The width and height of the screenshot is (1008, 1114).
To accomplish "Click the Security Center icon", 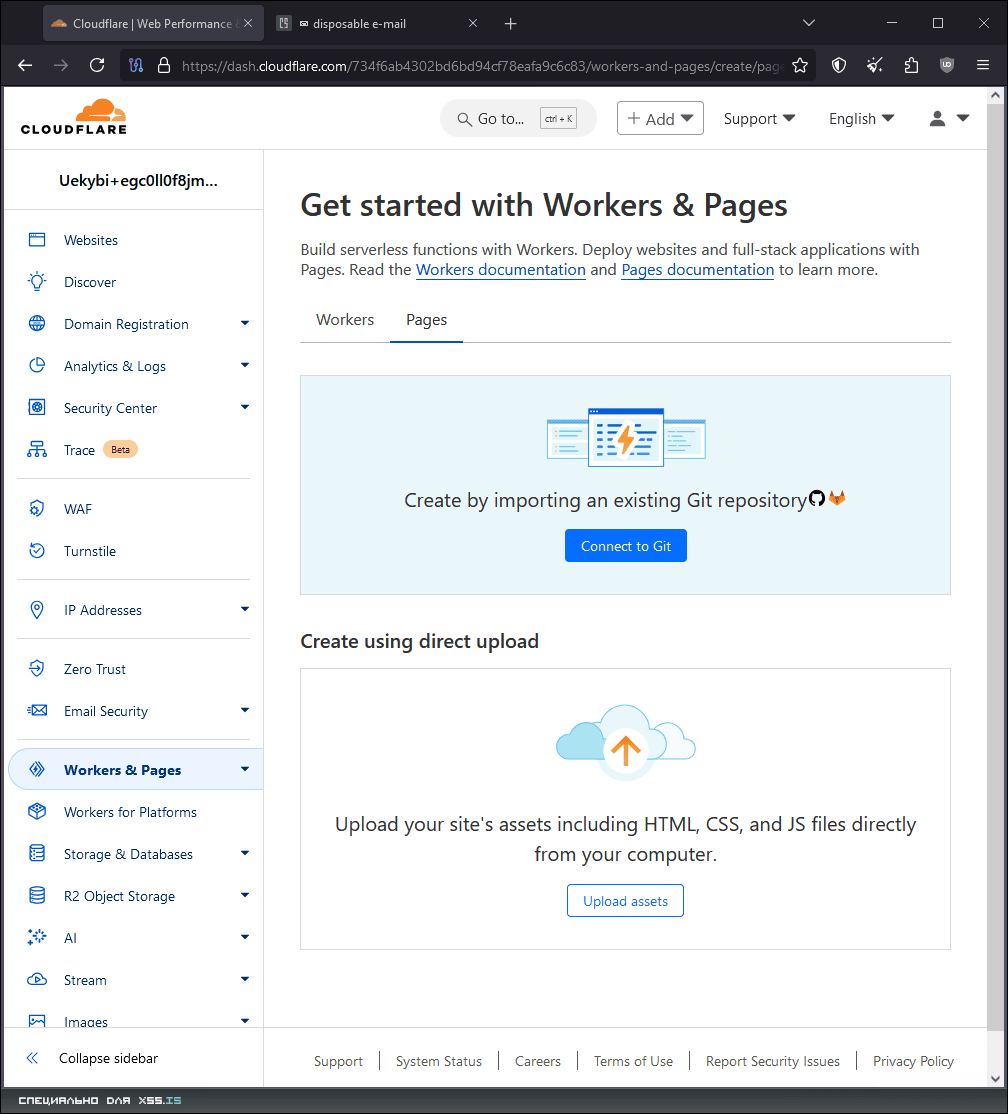I will tap(37, 408).
